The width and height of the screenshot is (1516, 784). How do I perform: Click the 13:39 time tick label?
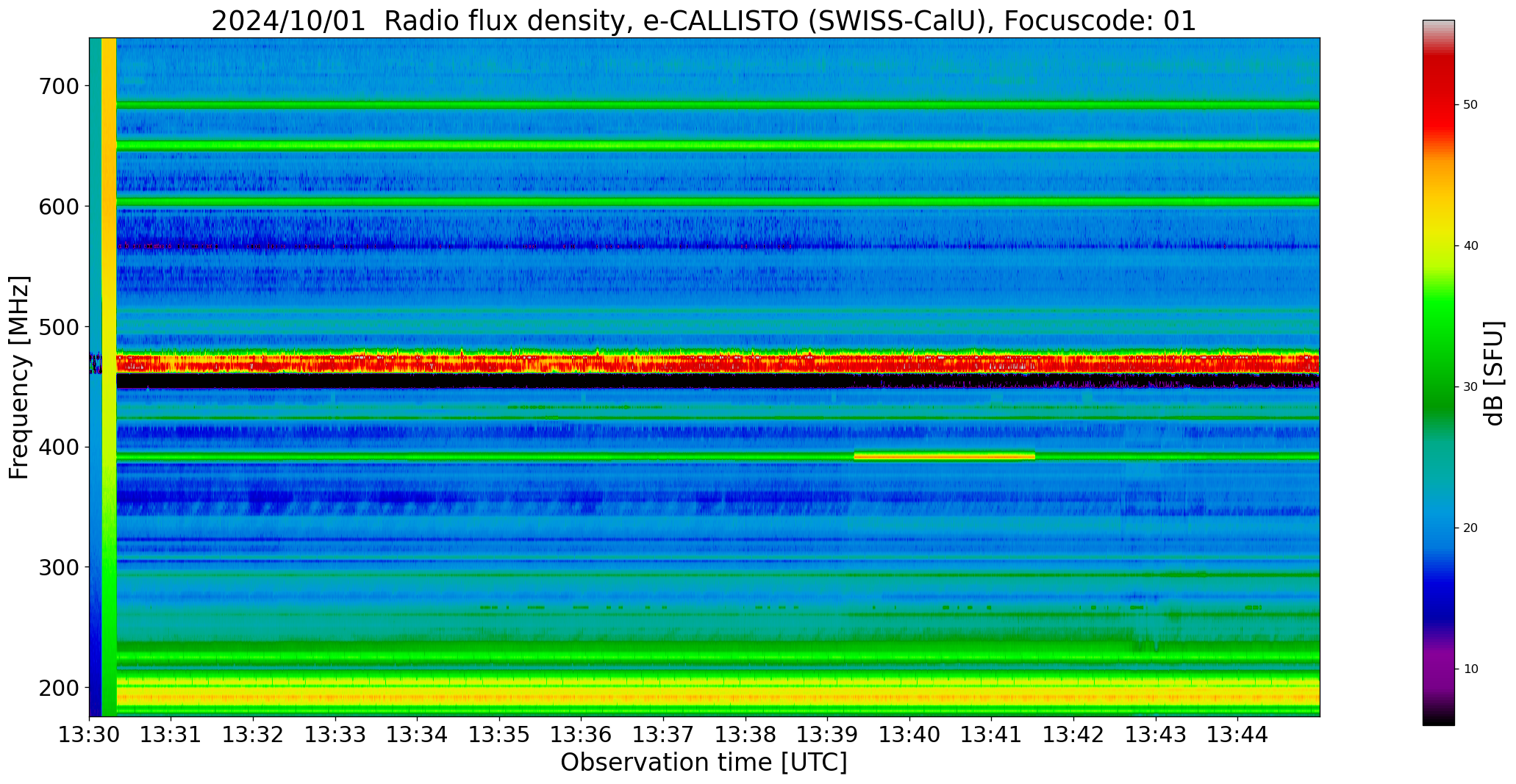(828, 735)
